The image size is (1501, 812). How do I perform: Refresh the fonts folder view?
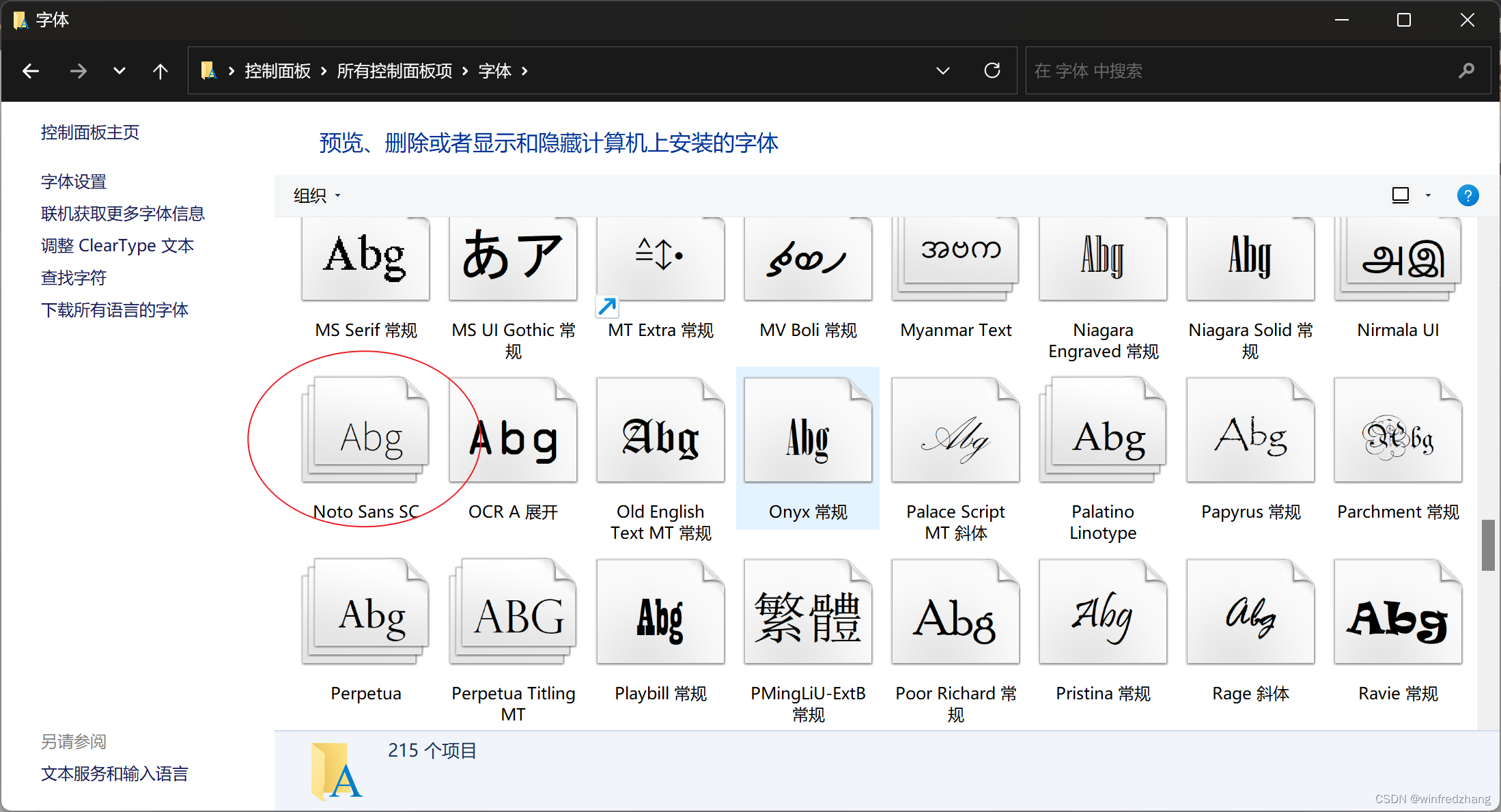992,71
